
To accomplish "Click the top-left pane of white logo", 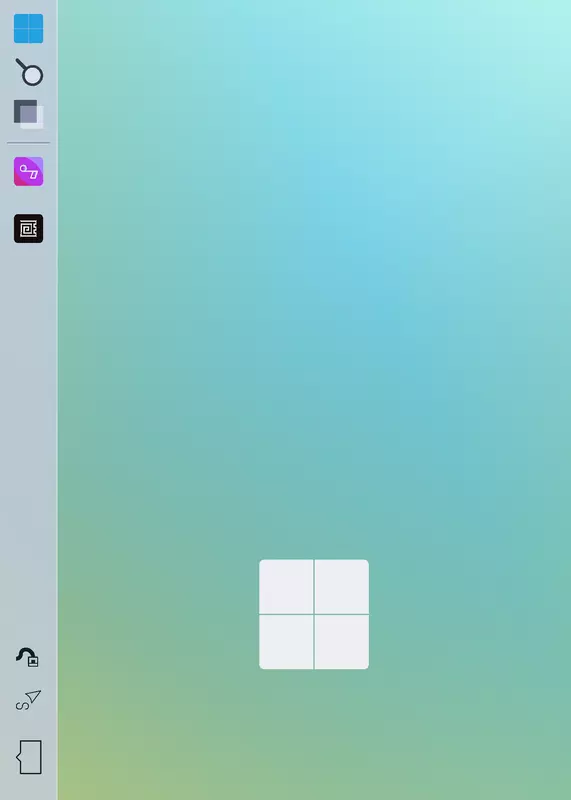I will 286,586.
